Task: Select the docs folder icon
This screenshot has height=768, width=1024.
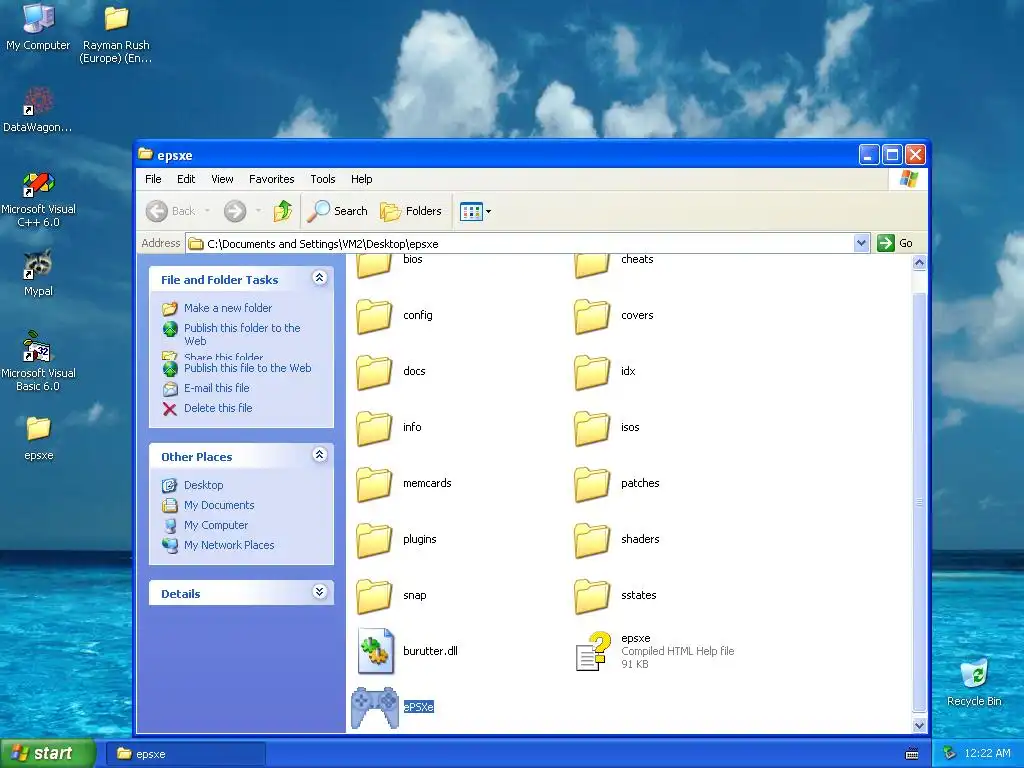Action: (374, 372)
